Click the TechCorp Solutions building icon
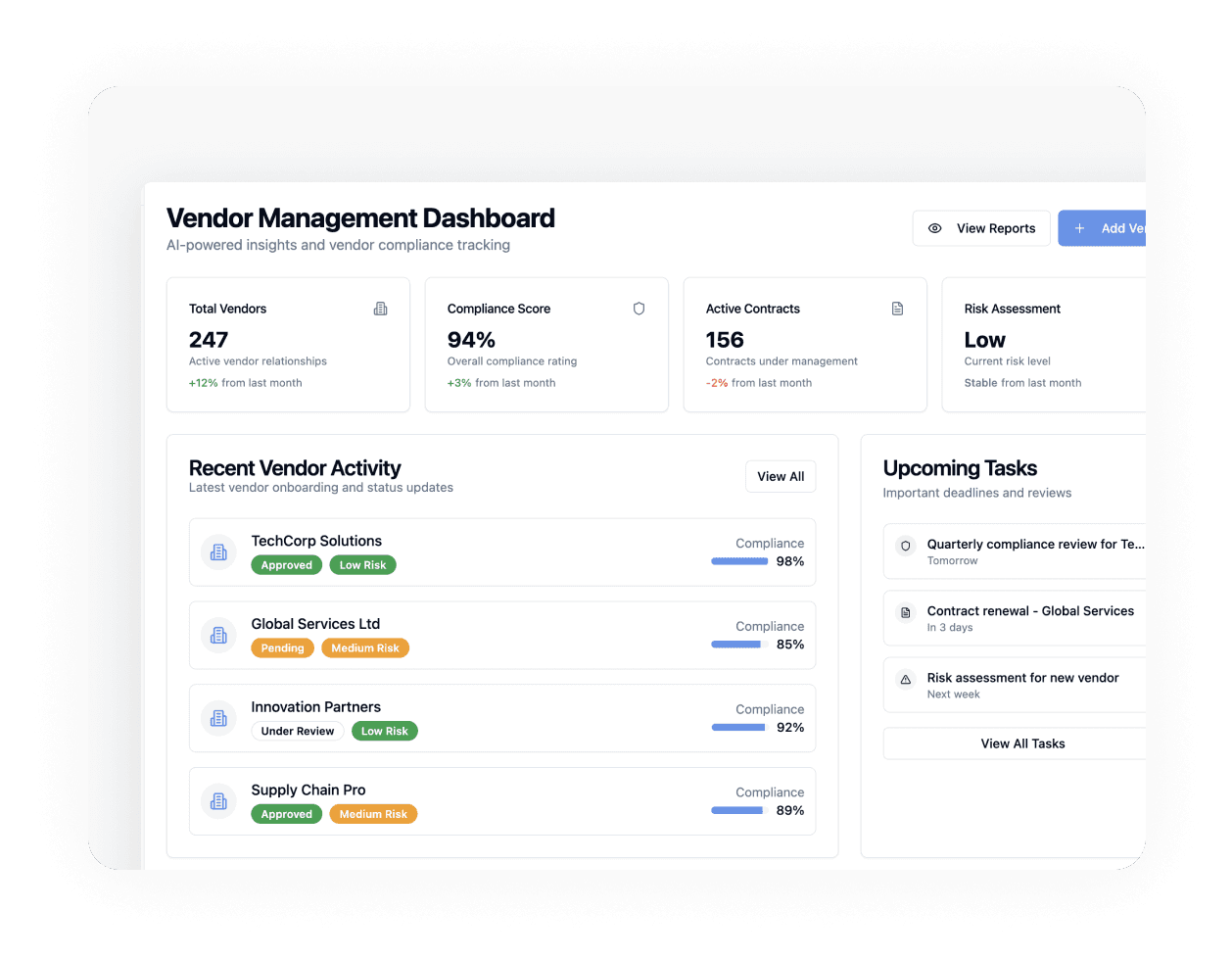Viewport: 1232px width, 958px height. [218, 552]
